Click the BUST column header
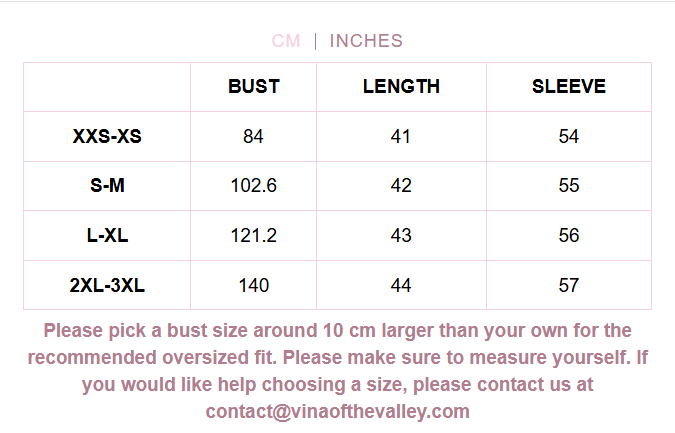This screenshot has width=675, height=433. click(254, 86)
